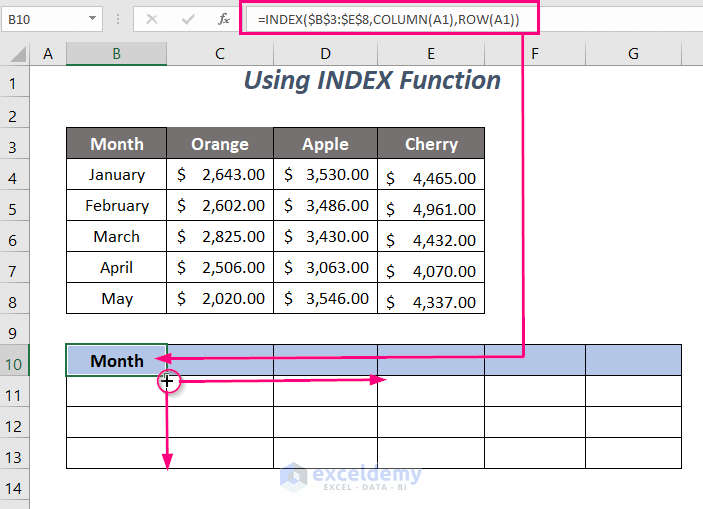Image resolution: width=703 pixels, height=509 pixels.
Task: Select the cell with $ 4,070.00
Action: [x=431, y=267]
